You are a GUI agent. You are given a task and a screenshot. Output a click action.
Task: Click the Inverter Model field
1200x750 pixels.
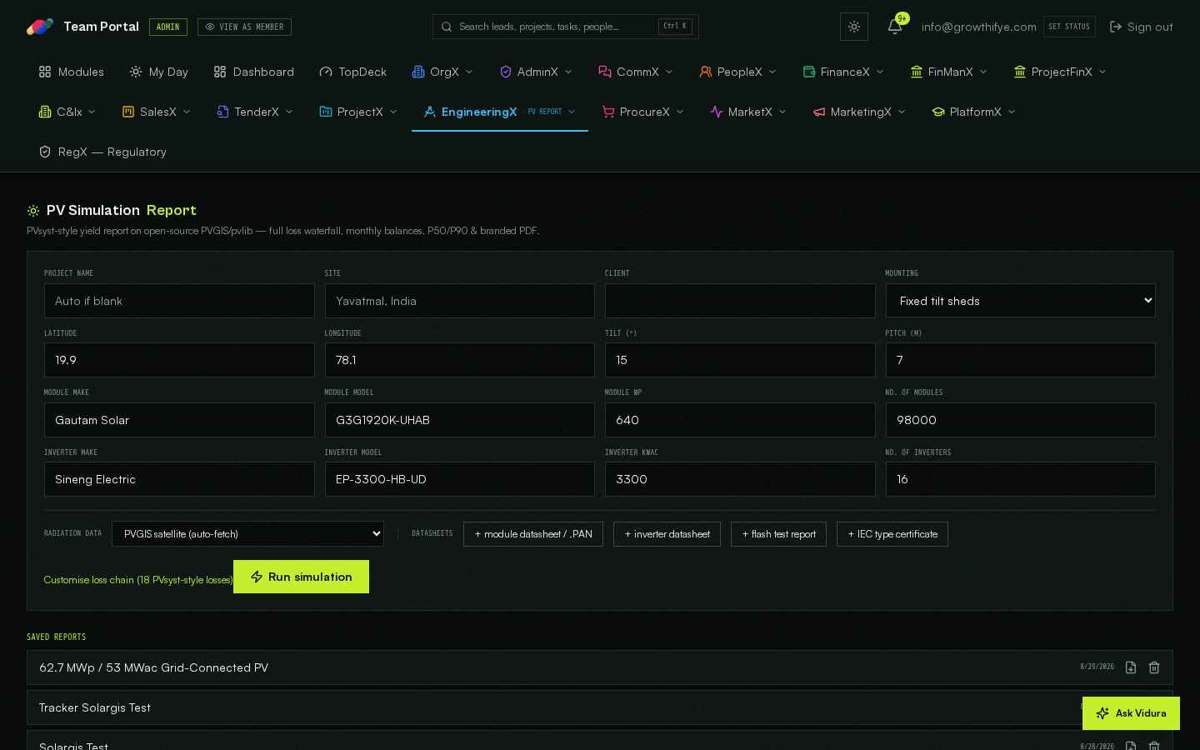(x=459, y=479)
